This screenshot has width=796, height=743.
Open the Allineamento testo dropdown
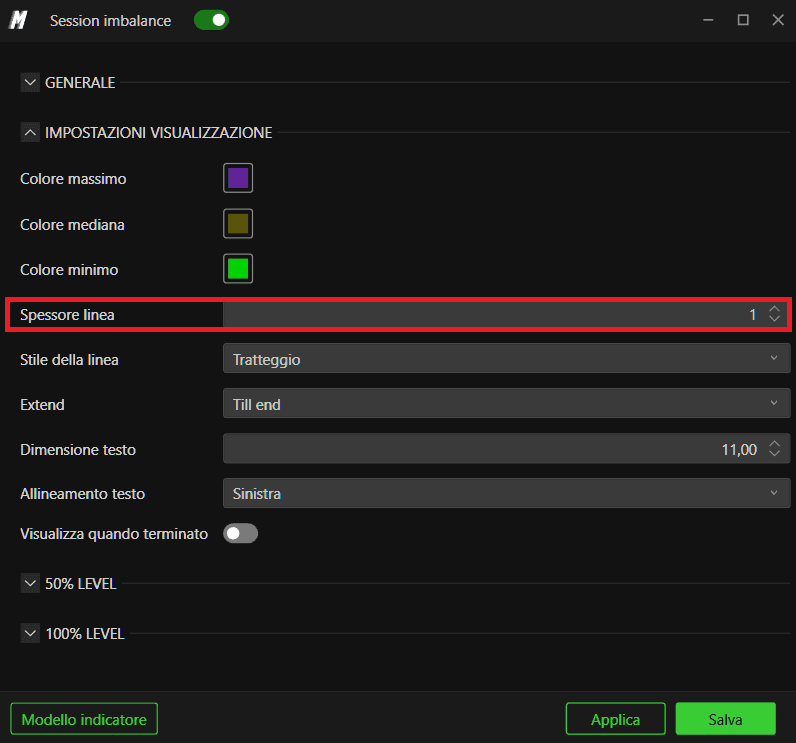point(507,493)
